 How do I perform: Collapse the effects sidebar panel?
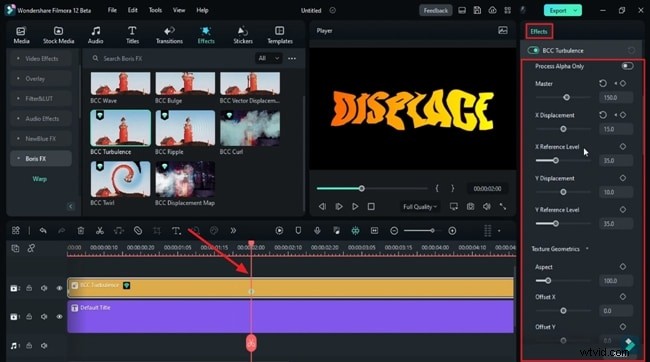(70, 206)
